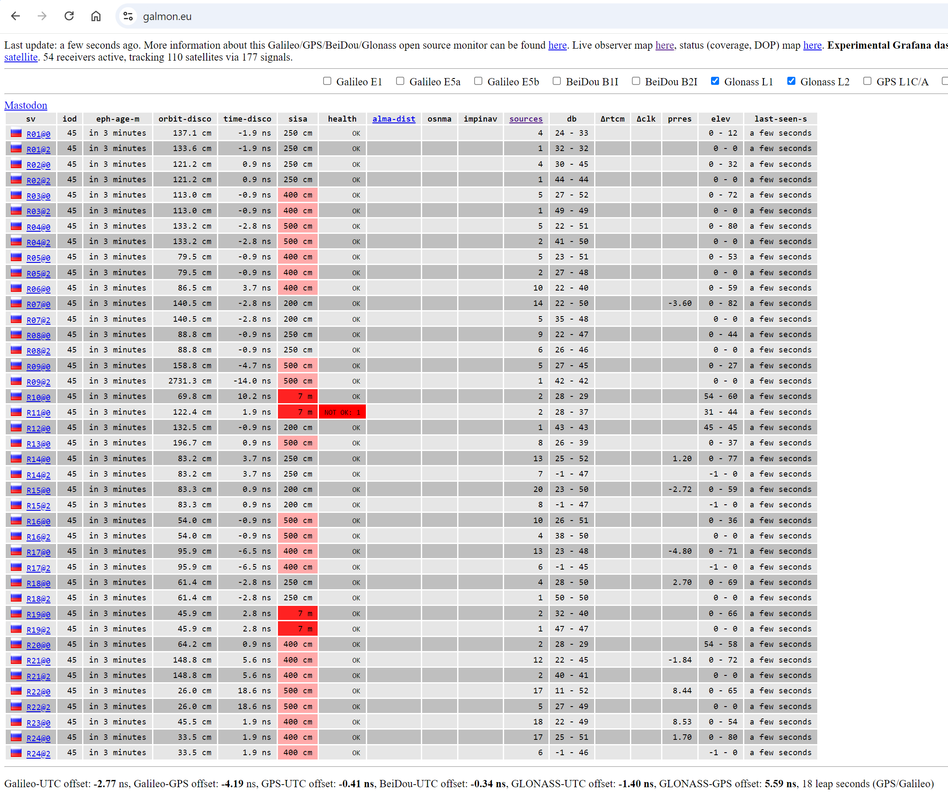948x800 pixels.
Task: Click the 2731.3 cm orbit-disco value
Action: point(189,381)
